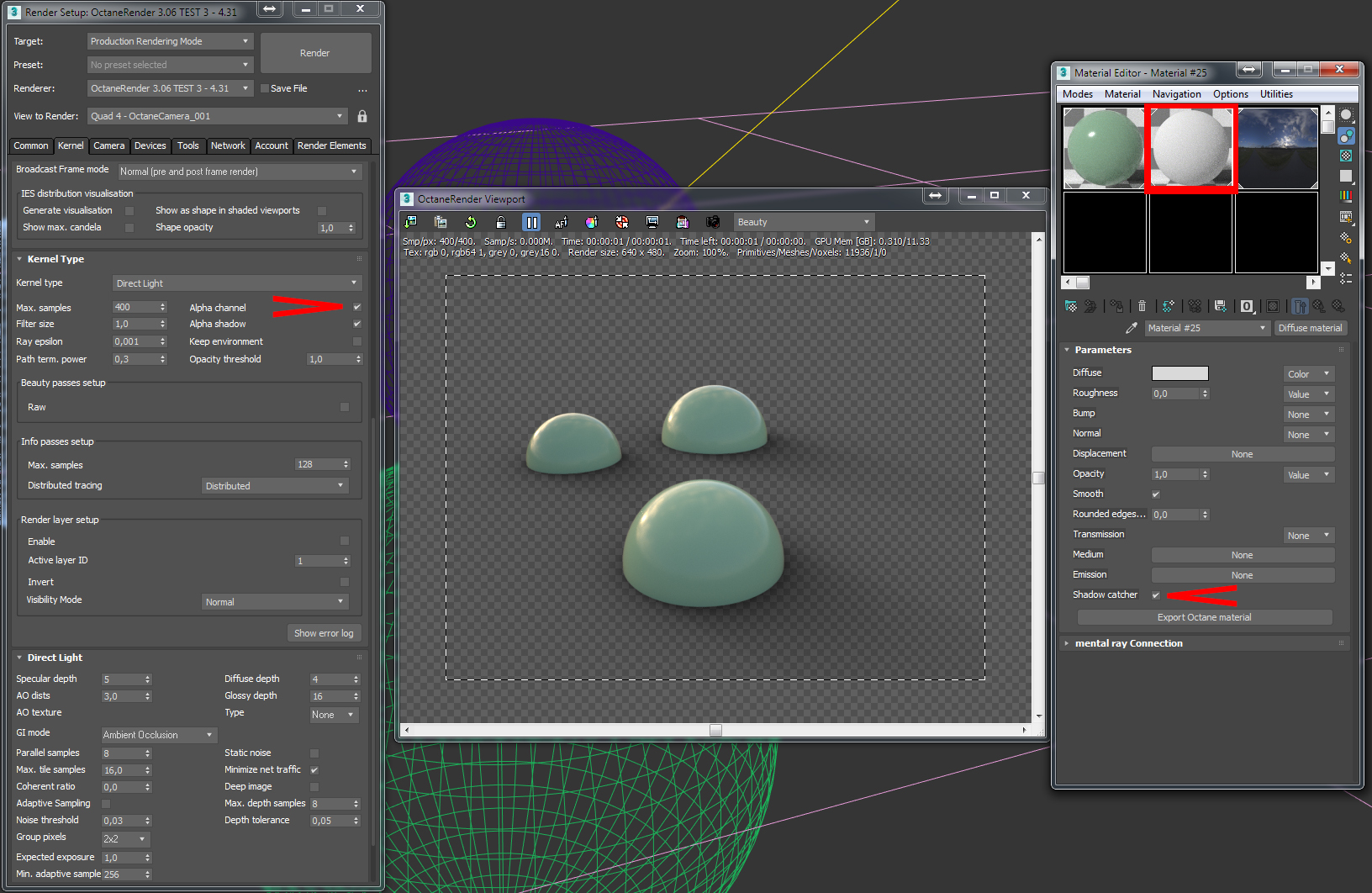The width and height of the screenshot is (1372, 893).
Task: Click the Material ID Channel icon
Action: [1247, 306]
